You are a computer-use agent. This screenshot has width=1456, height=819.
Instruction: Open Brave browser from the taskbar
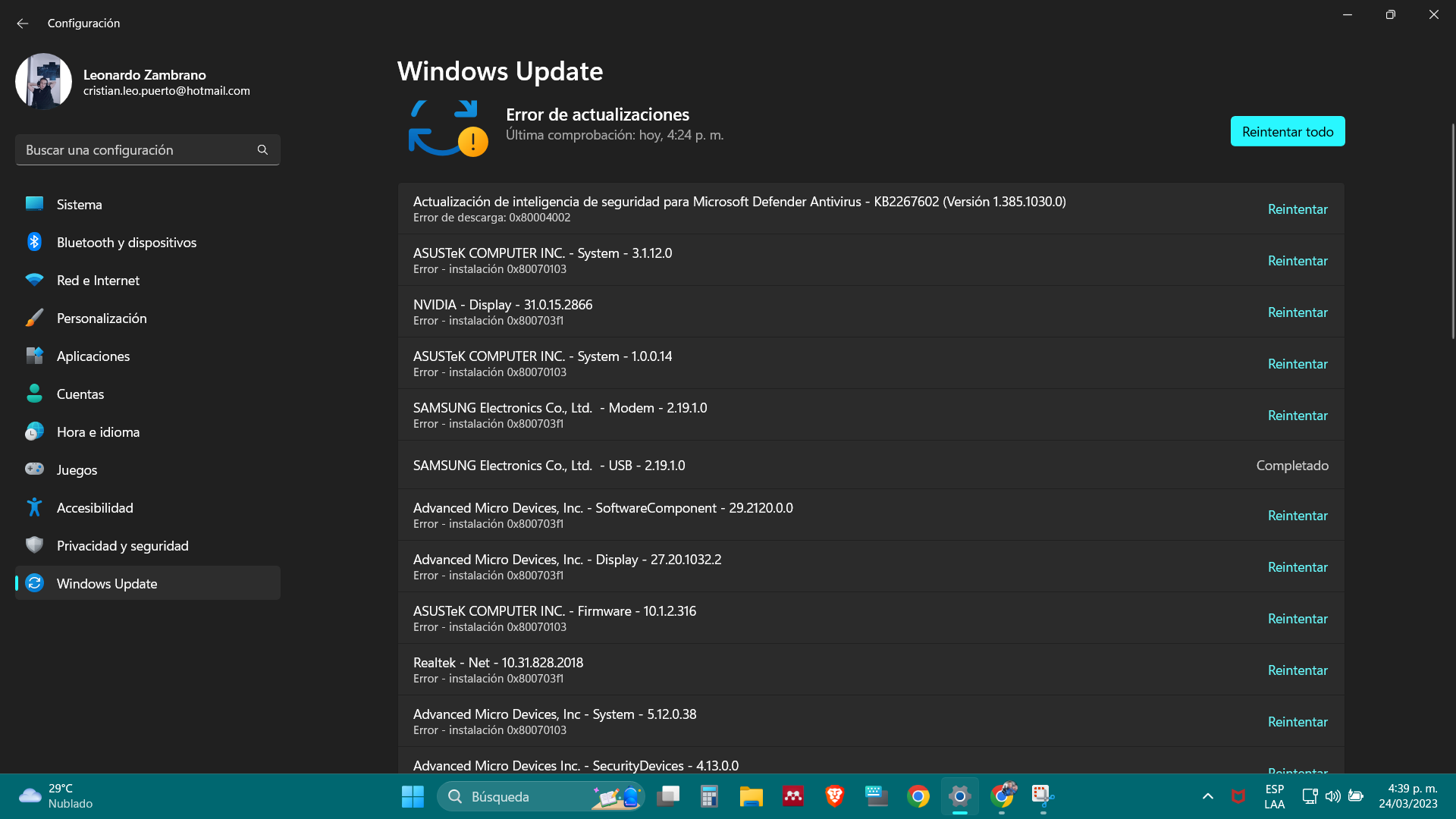click(834, 796)
